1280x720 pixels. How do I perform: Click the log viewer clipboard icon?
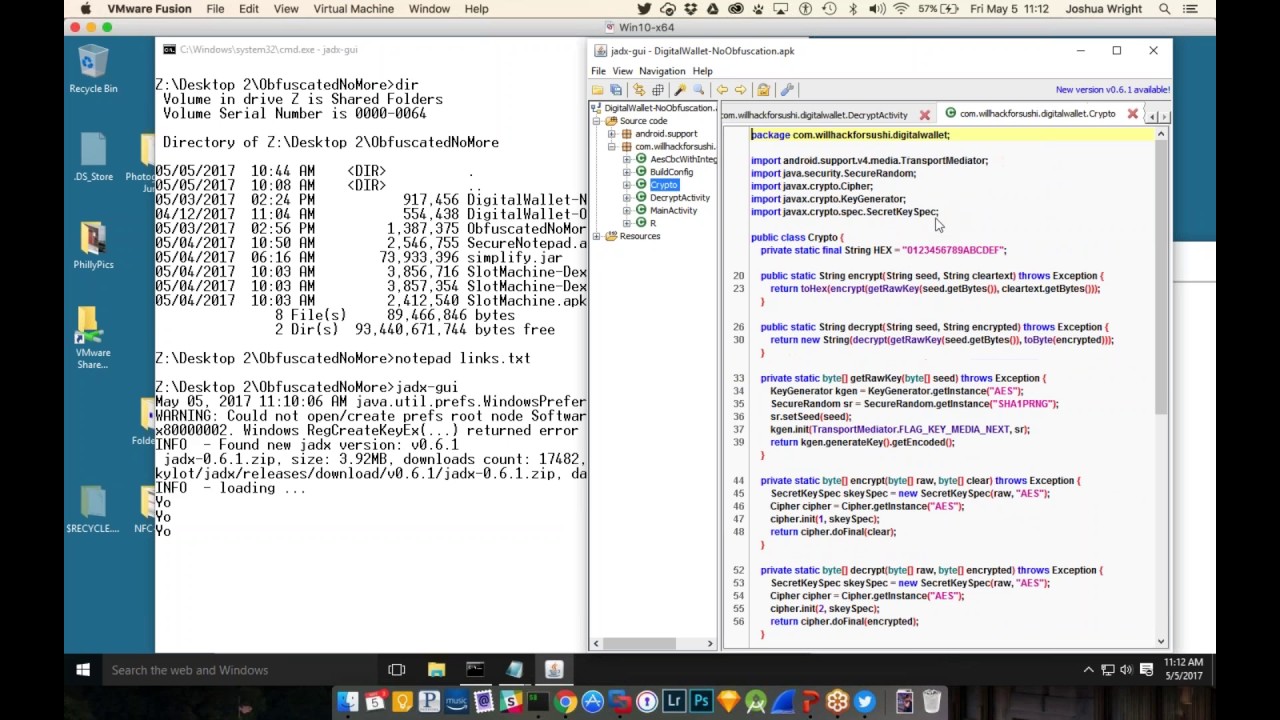point(763,90)
